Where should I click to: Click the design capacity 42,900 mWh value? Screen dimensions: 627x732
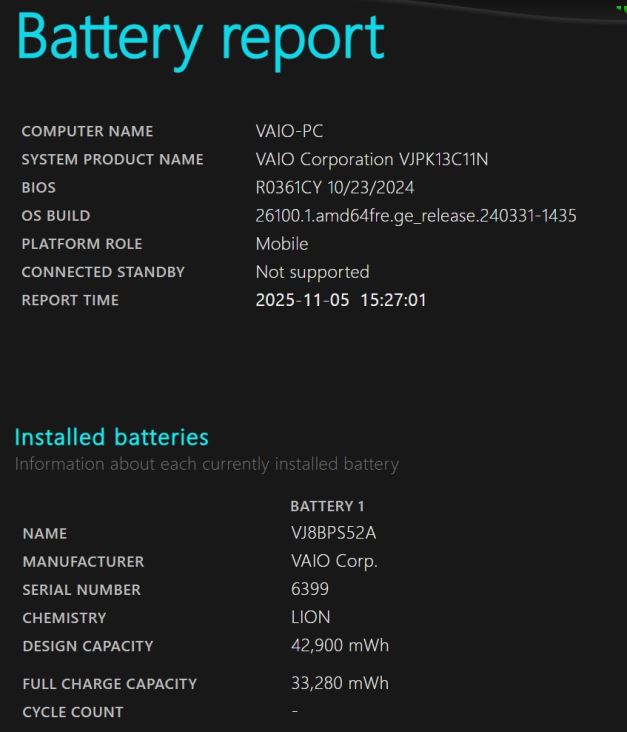click(x=340, y=645)
